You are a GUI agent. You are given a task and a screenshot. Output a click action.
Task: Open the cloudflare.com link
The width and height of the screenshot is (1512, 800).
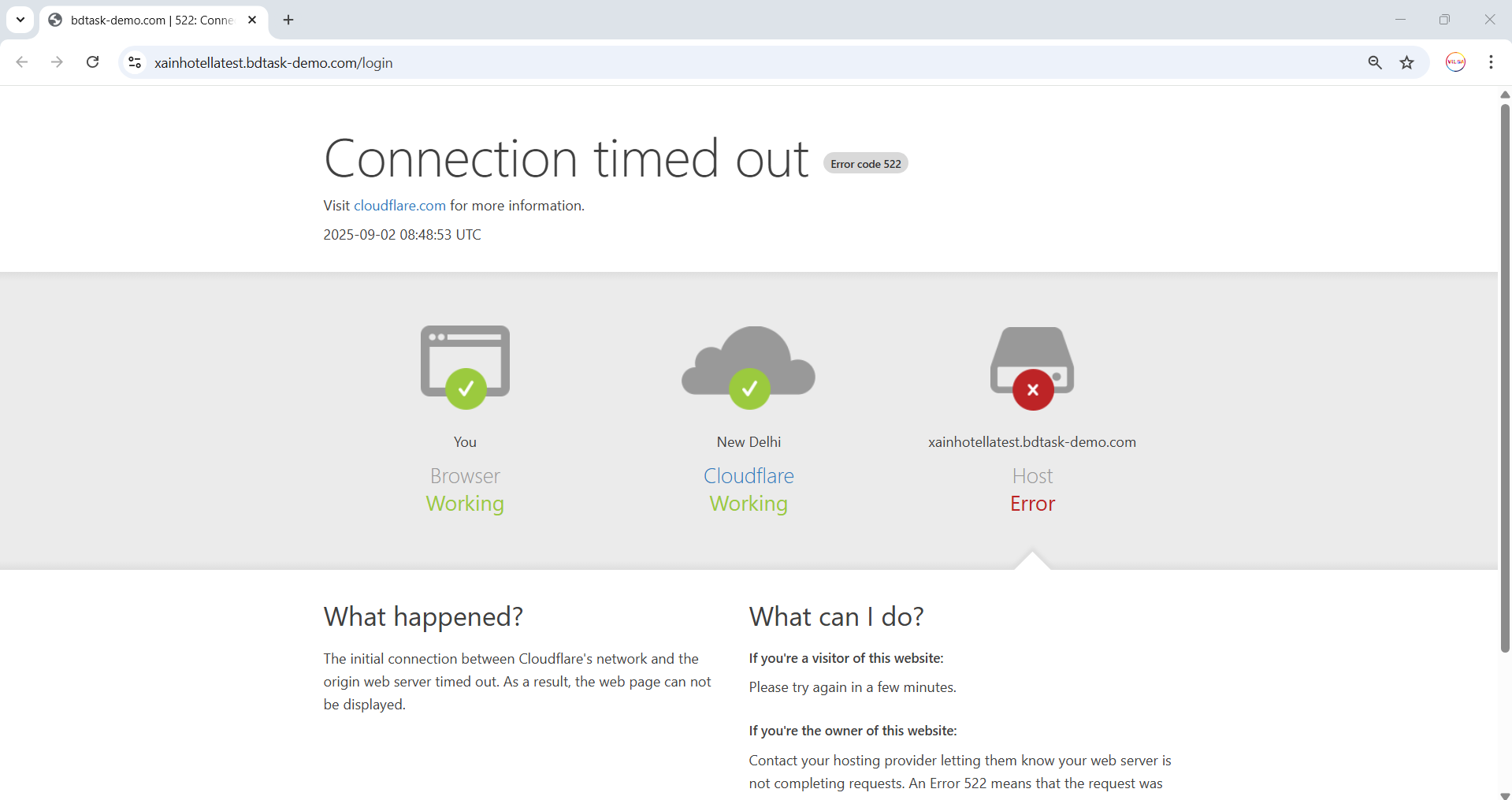(399, 206)
